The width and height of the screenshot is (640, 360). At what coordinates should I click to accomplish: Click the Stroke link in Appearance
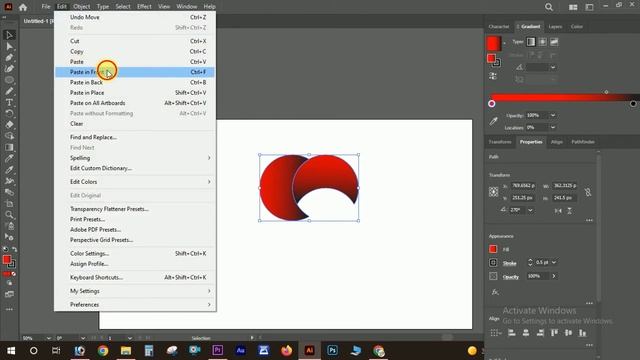509,263
